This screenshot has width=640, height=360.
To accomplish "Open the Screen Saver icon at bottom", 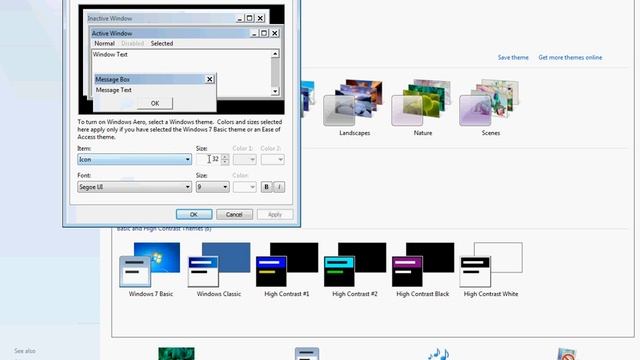I will [566, 354].
